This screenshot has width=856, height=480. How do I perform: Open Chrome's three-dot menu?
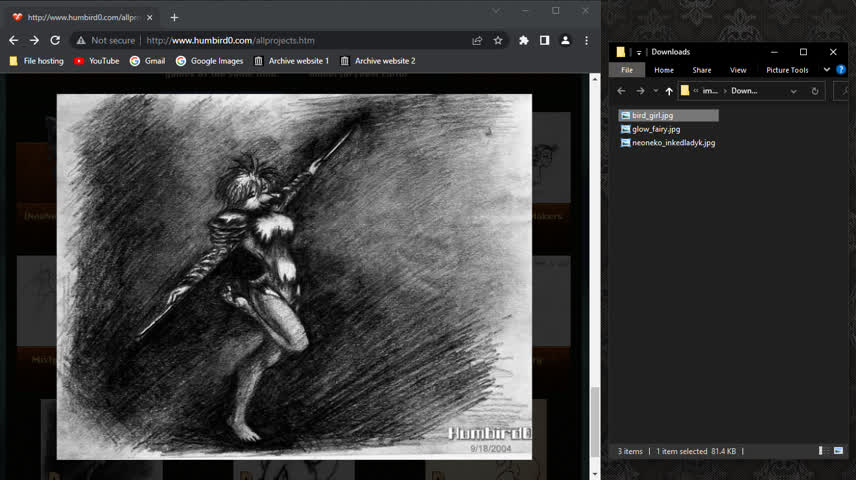[x=586, y=40]
